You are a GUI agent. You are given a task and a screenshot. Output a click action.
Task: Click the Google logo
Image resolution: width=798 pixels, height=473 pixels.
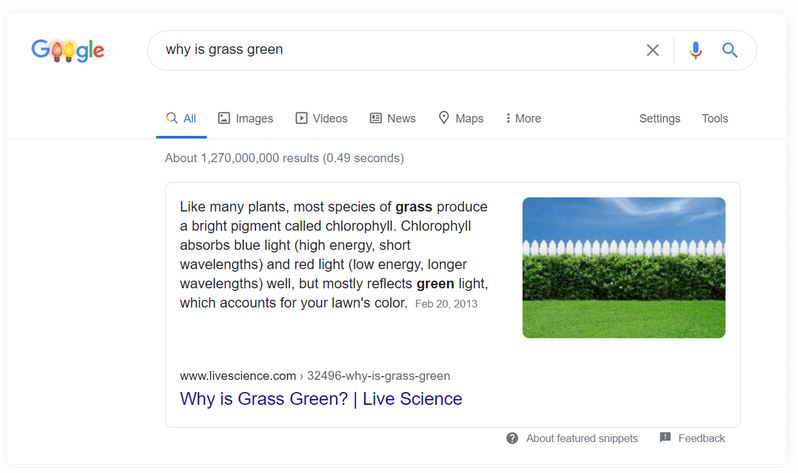pyautogui.click(x=68, y=50)
